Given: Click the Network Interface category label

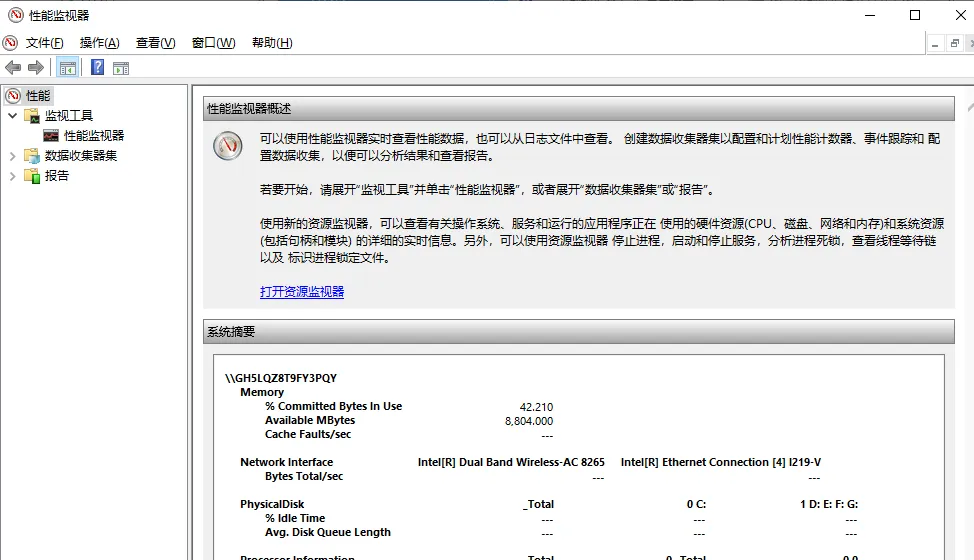Looking at the screenshot, I should (286, 463).
